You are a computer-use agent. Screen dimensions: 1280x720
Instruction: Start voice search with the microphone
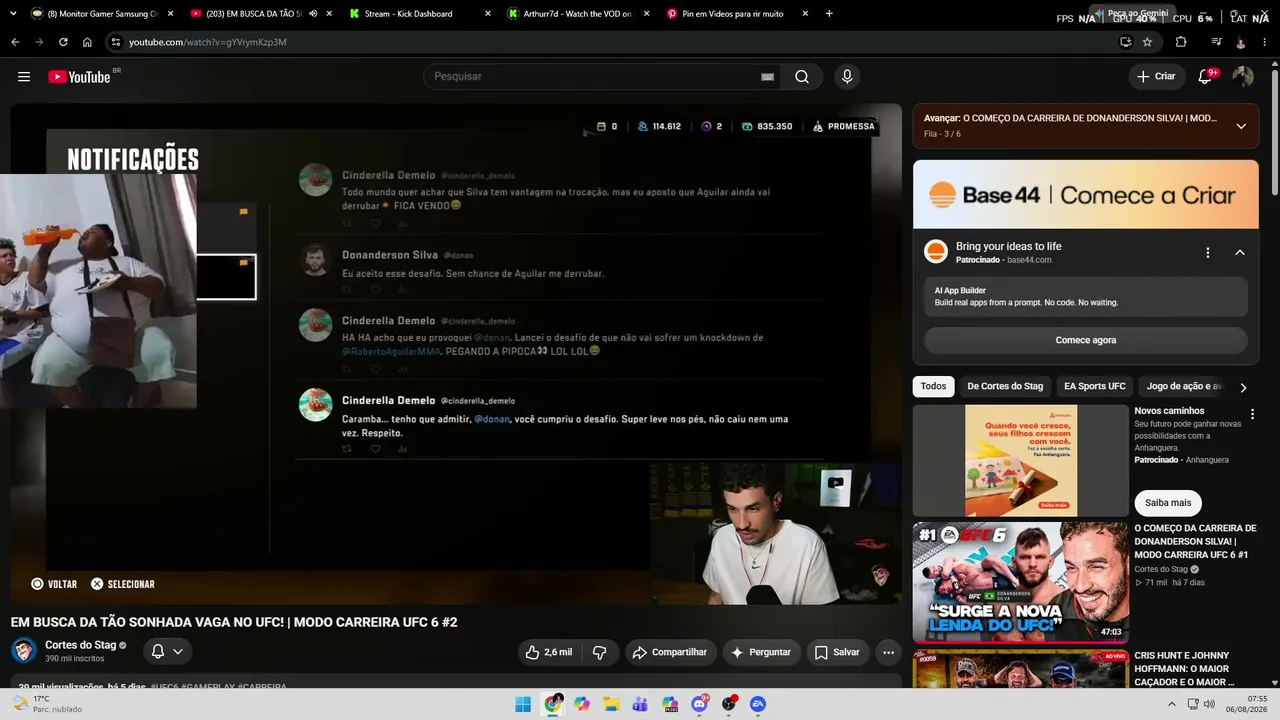click(847, 77)
